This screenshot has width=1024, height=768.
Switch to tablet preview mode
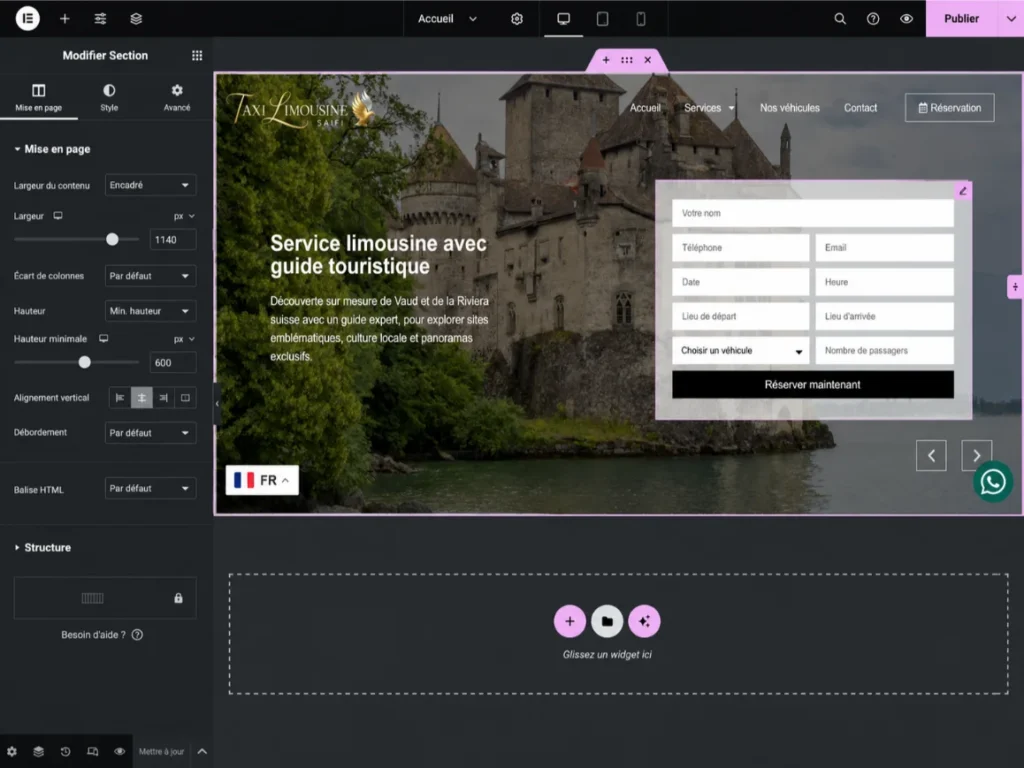pyautogui.click(x=602, y=18)
